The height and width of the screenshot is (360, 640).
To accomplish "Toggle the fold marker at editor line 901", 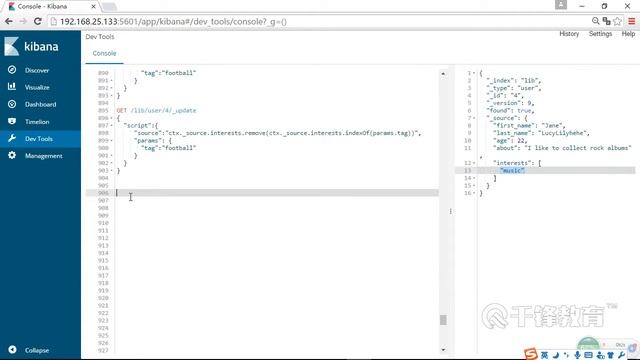I will coord(111,156).
